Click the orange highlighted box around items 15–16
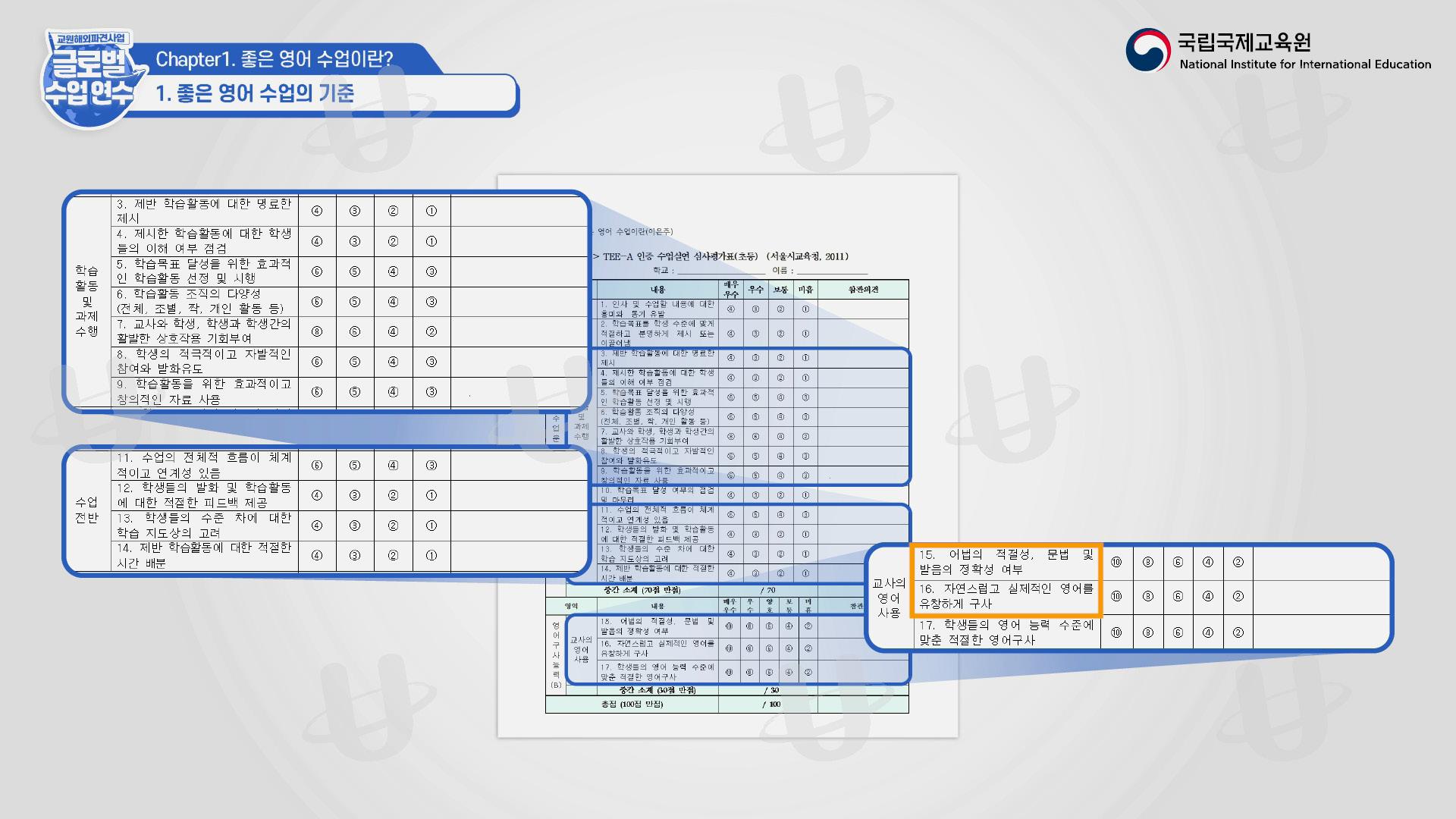 1006,579
